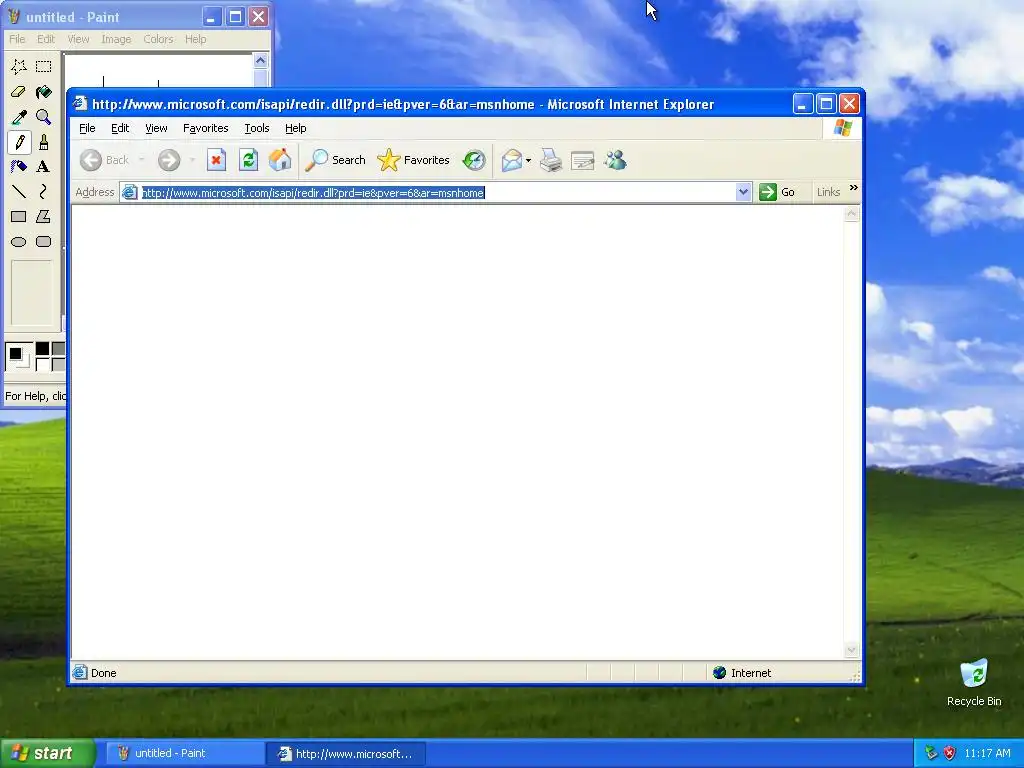Select the Rectangle shape tool in Paint
The width and height of the screenshot is (1024, 768).
tap(18, 217)
